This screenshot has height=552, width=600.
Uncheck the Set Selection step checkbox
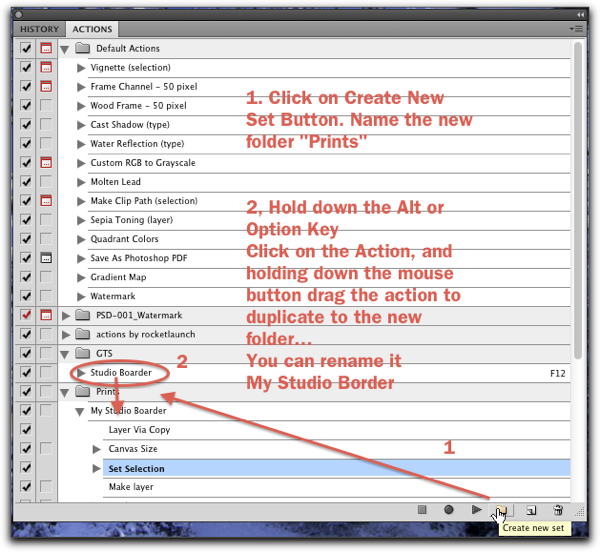[26, 467]
